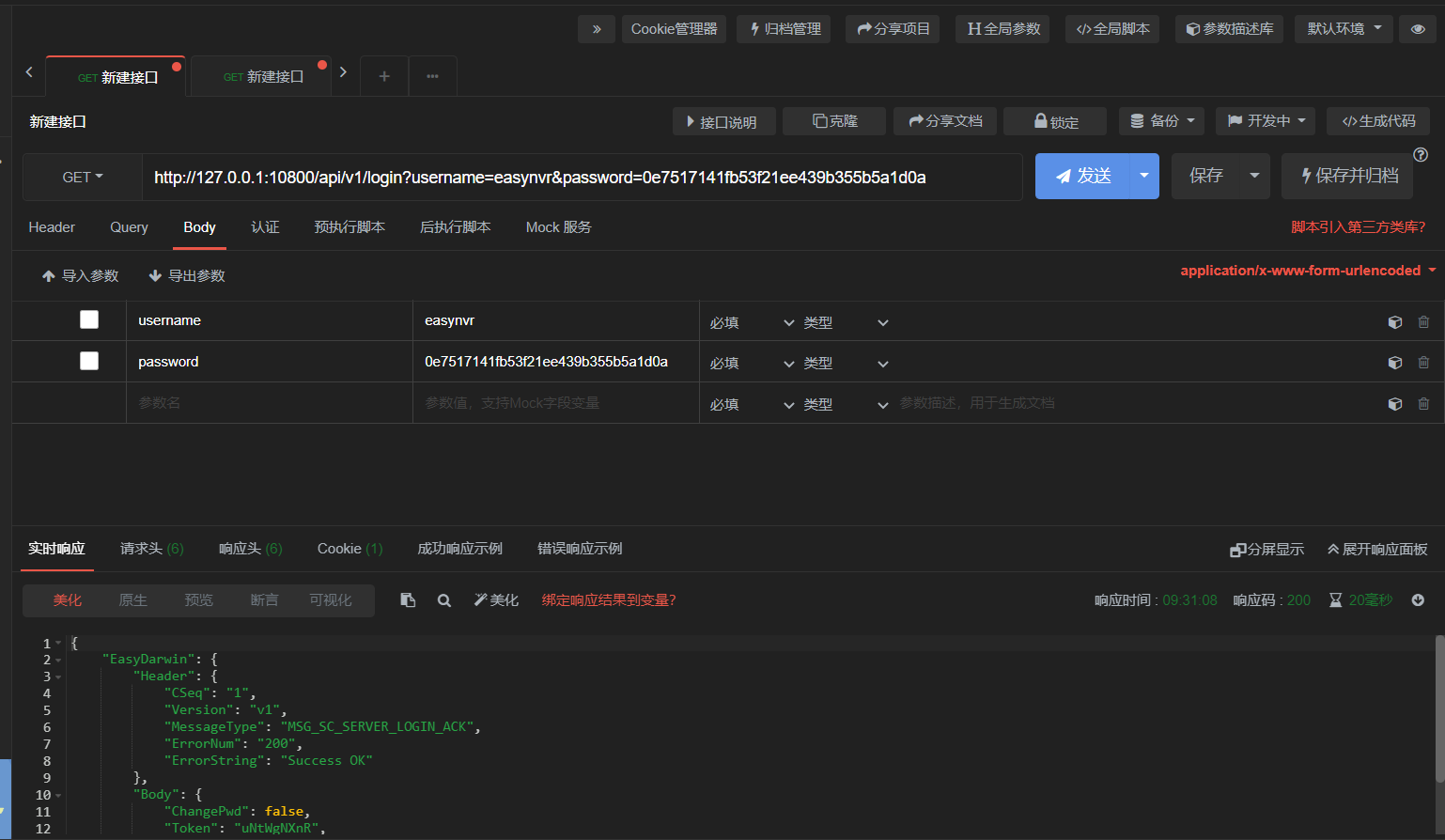Open the 备份 backup dropdown
Screen dimensions: 1445x840
(1162, 121)
